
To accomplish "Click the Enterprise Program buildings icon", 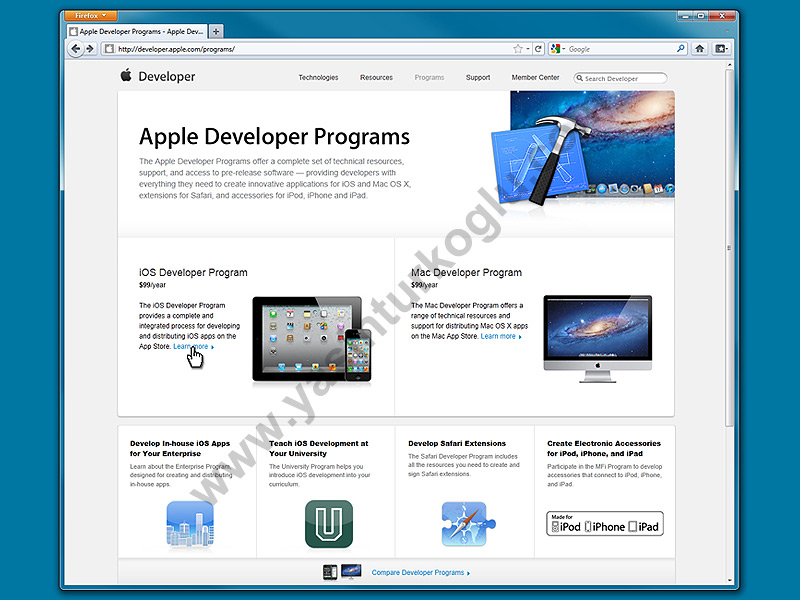I will click(190, 524).
